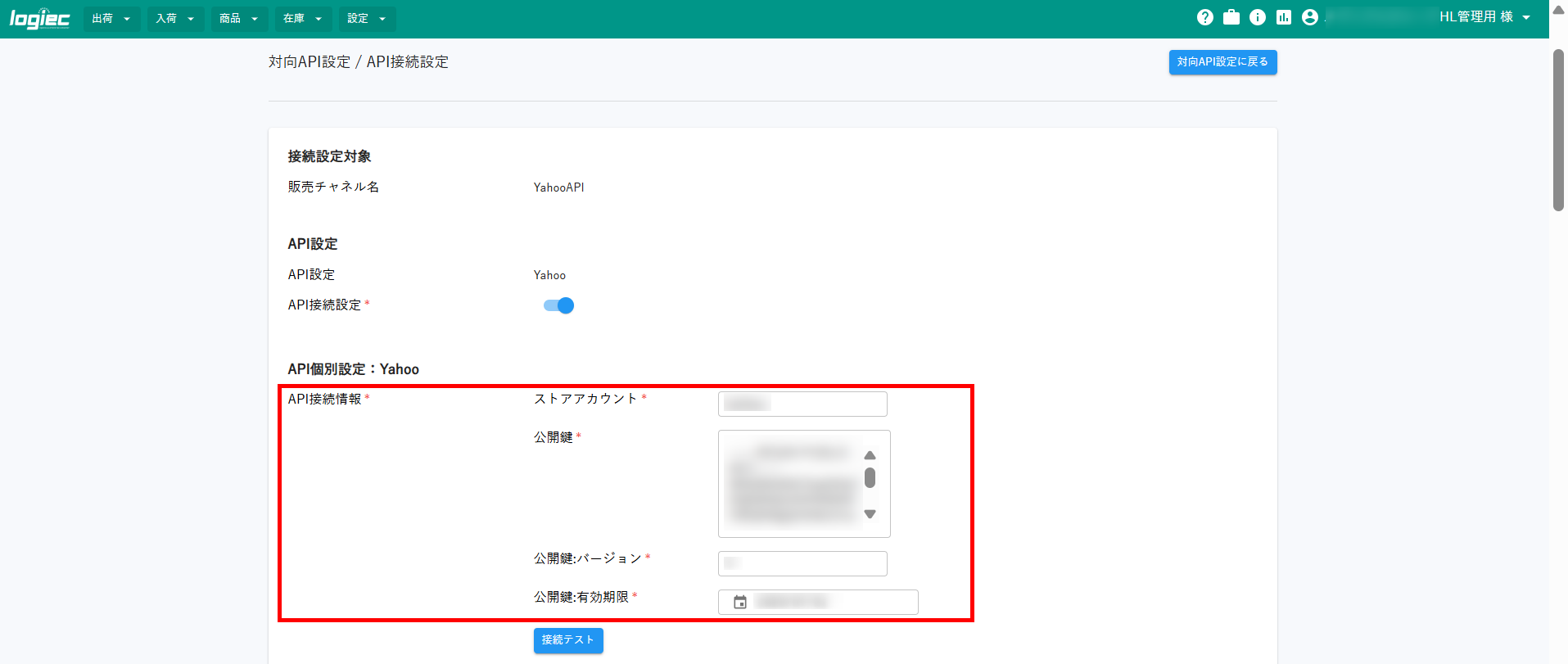This screenshot has height=664, width=1568.
Task: Click the 対向API設定に戻る button
Action: click(1222, 62)
